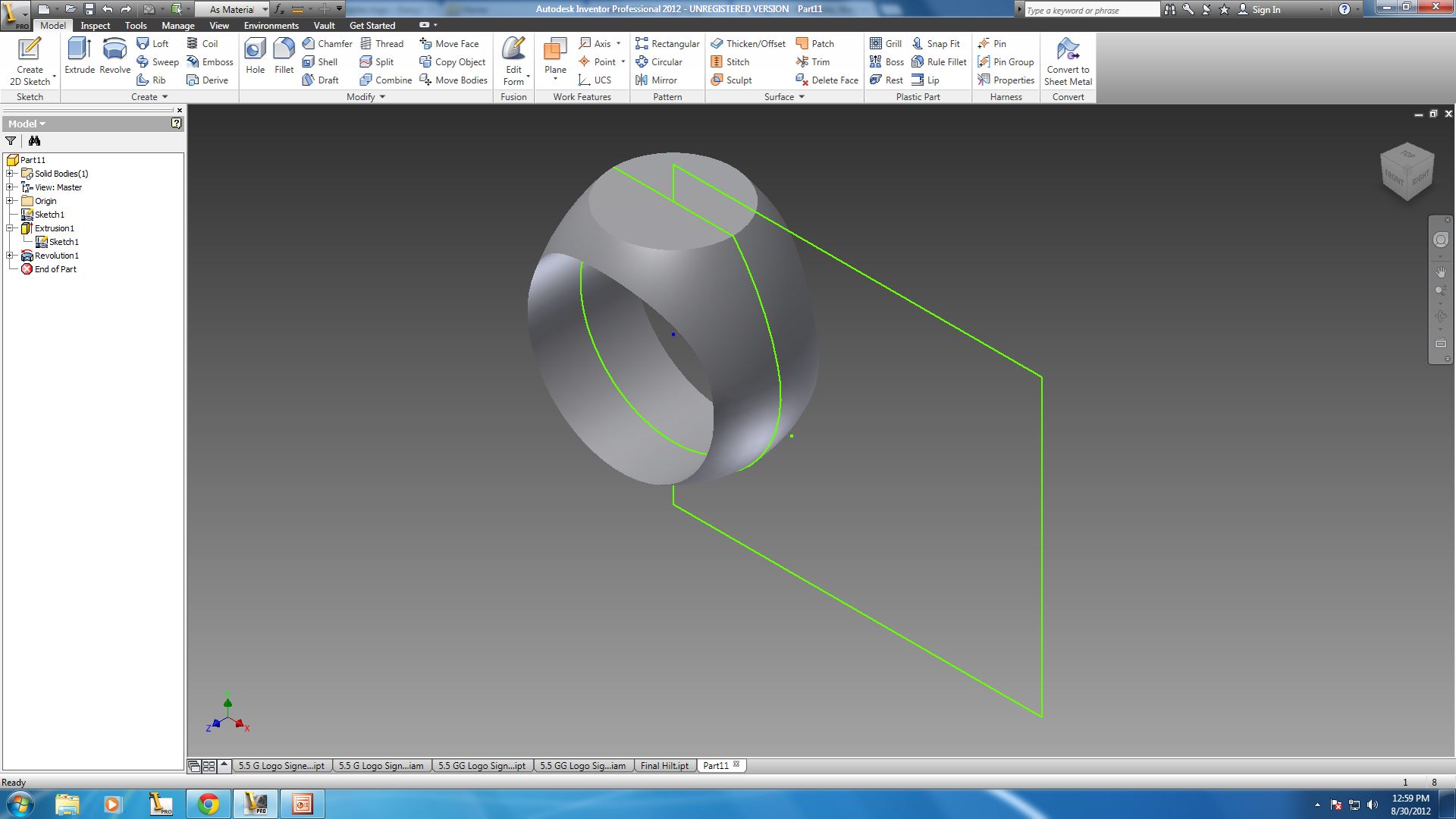Click Thicken/Offset surface tool
1456x819 pixels.
click(748, 44)
